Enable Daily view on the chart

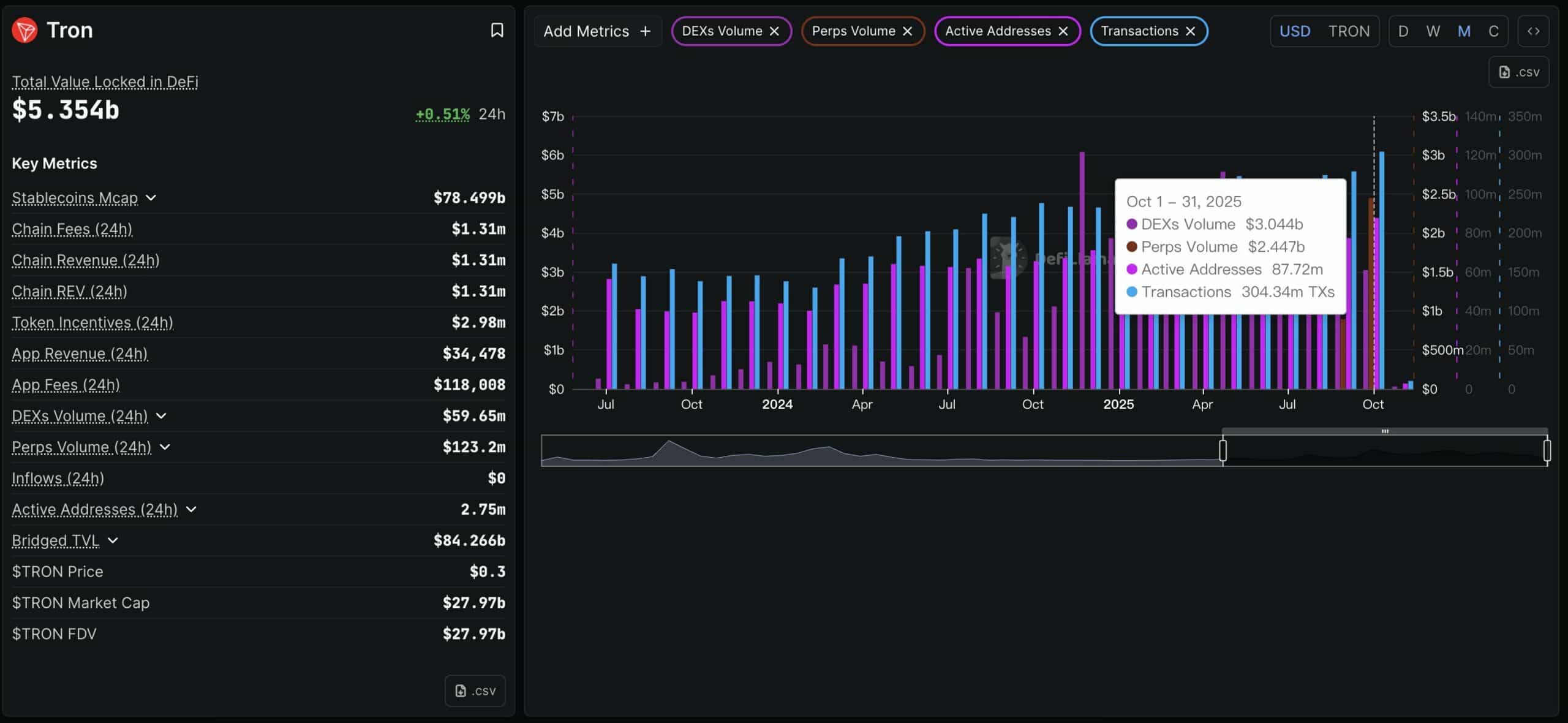coord(1403,31)
